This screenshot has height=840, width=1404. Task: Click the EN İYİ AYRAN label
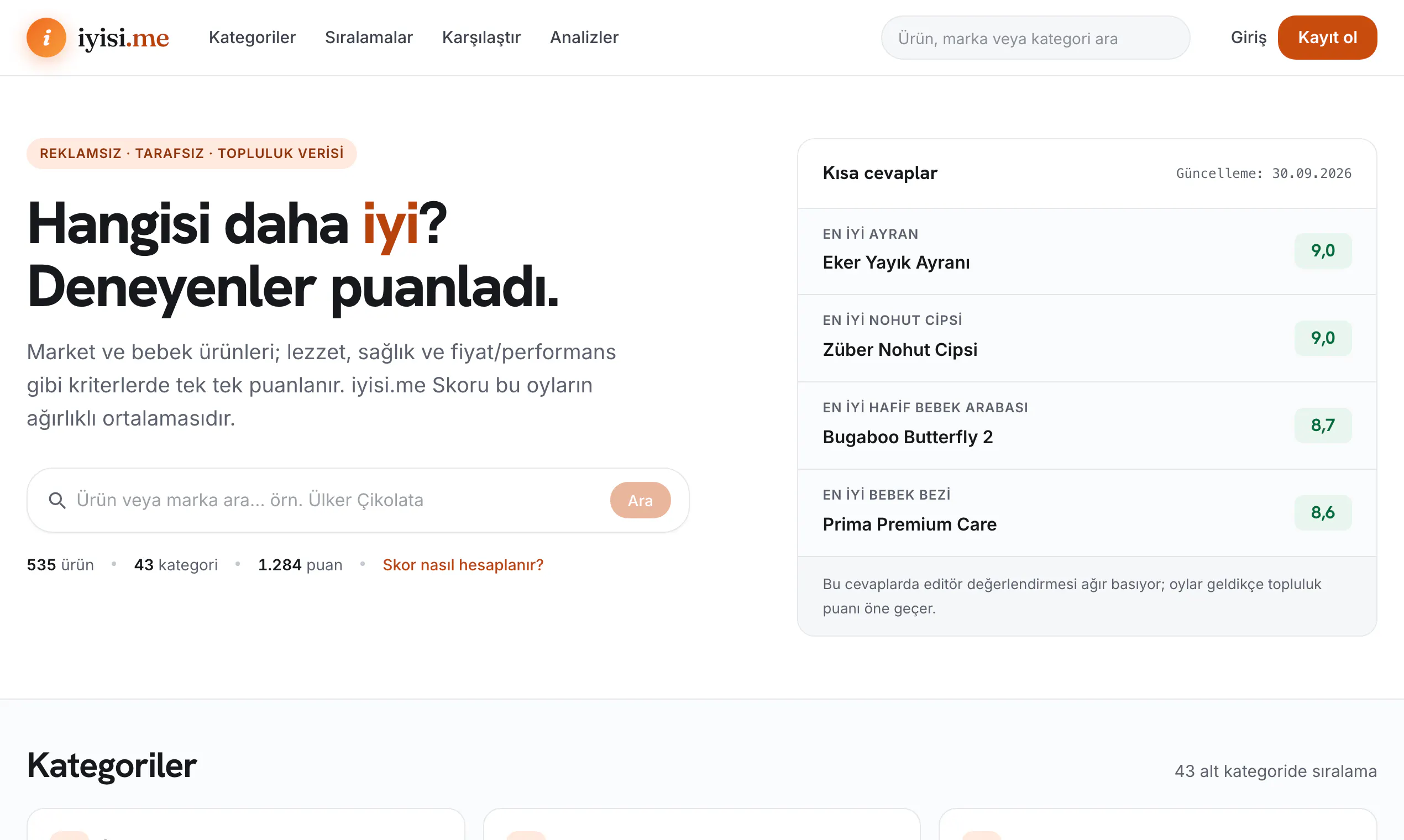(x=870, y=234)
